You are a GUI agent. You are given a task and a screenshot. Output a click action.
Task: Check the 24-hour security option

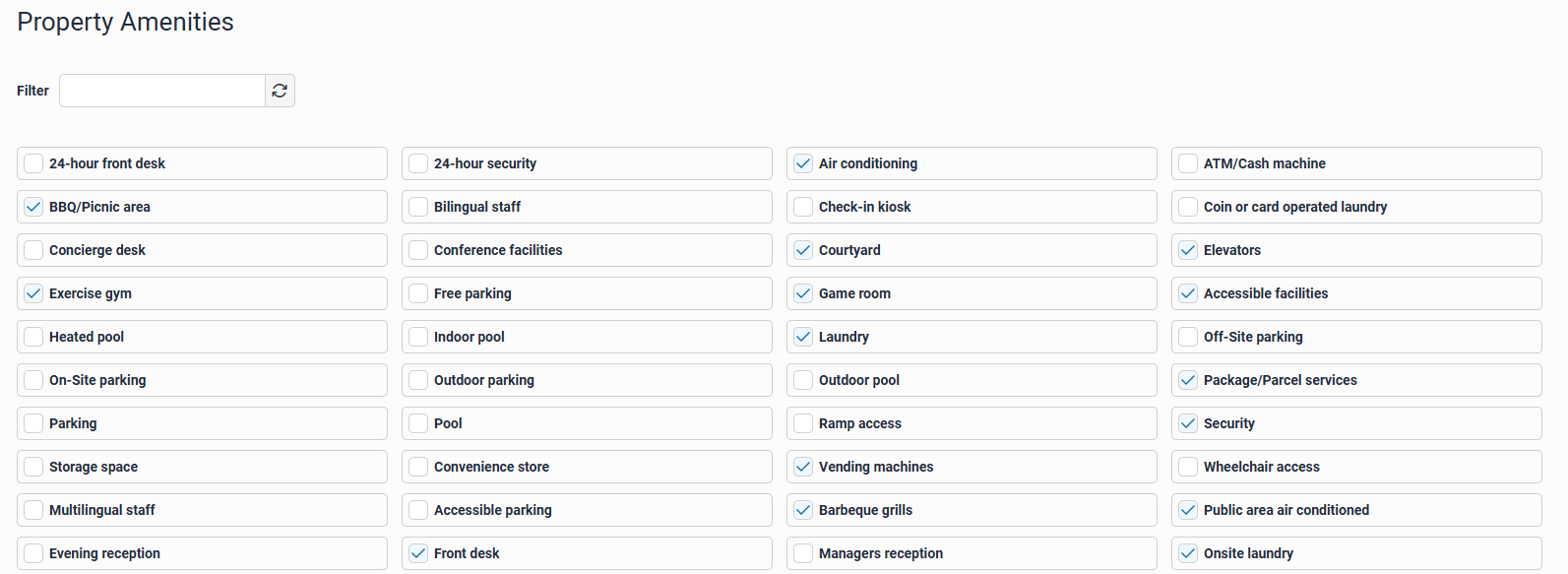click(x=418, y=163)
